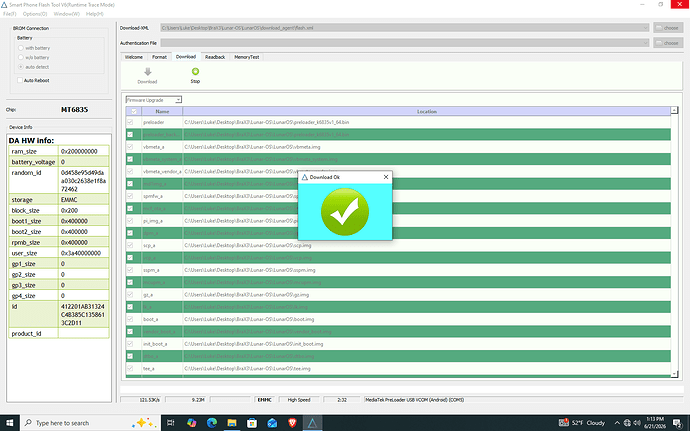Click the init_boot_a partition name
Screen dimensions: 690x431
[x=155, y=344]
